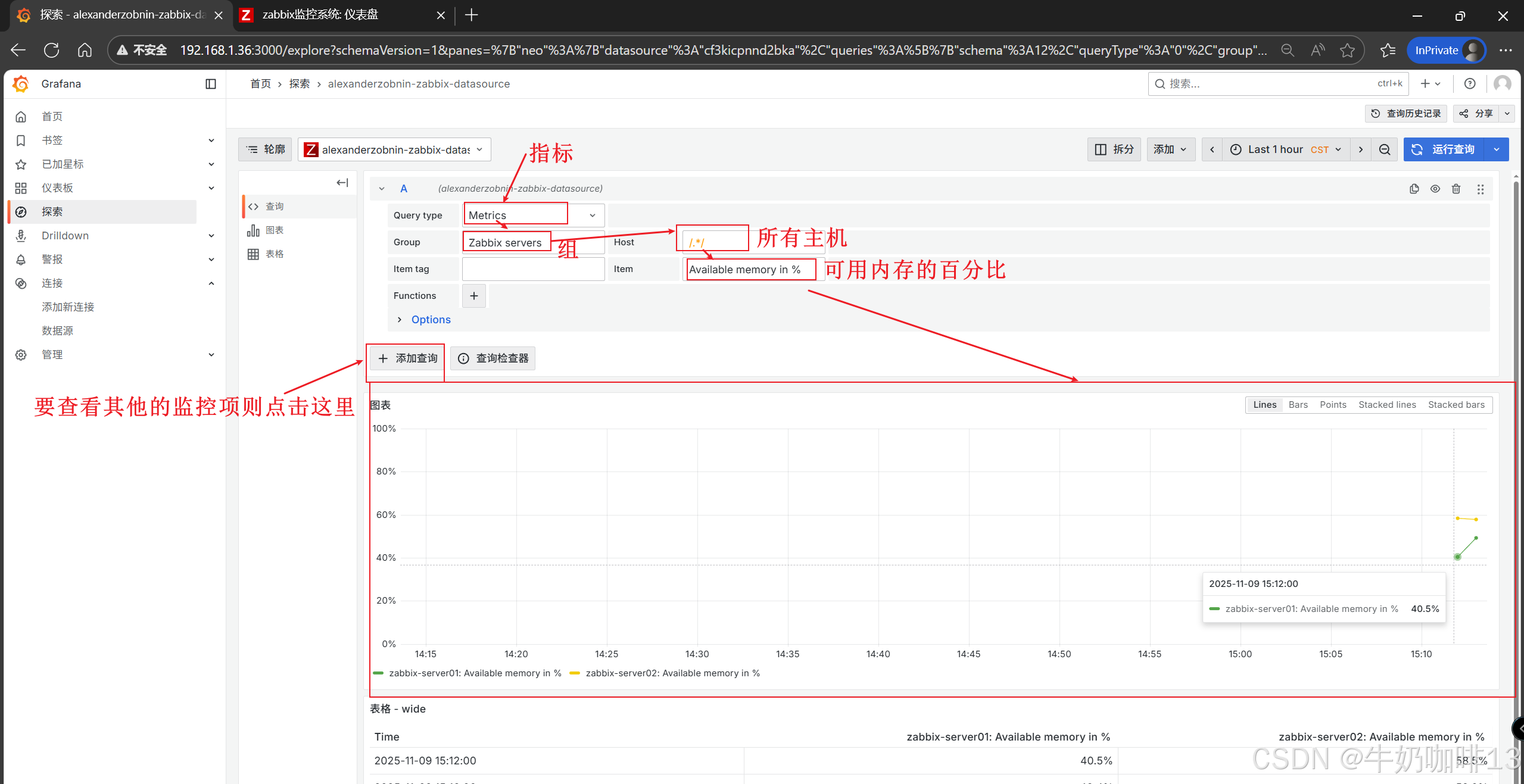This screenshot has height=784, width=1524.
Task: Add a function with plus icon
Action: 474,296
